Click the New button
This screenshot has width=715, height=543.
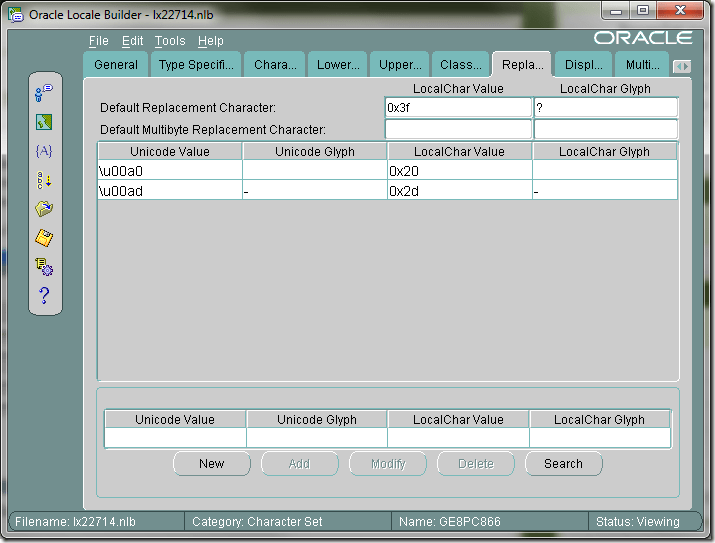tap(212, 464)
